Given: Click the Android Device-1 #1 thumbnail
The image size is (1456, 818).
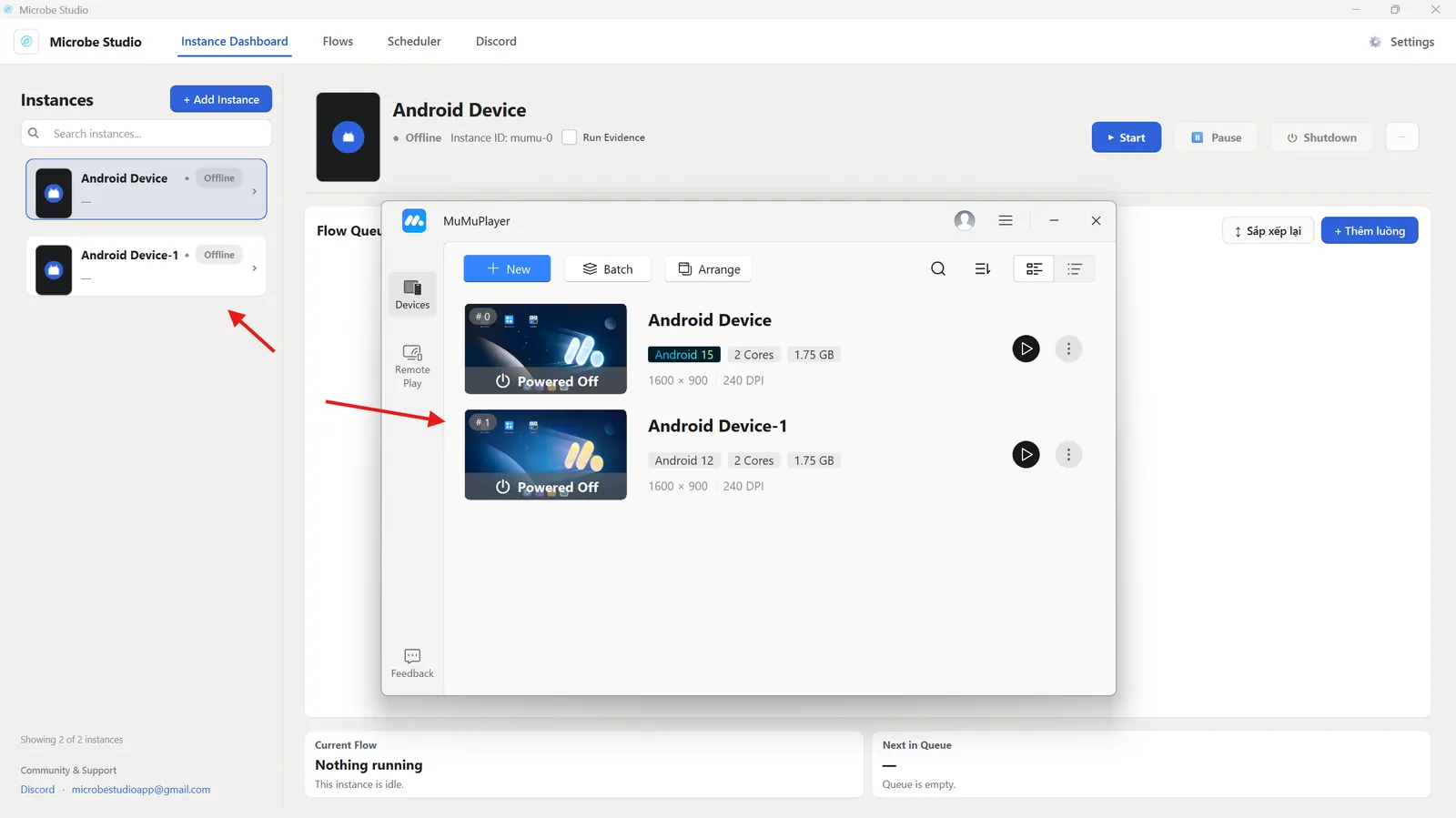Looking at the screenshot, I should tap(545, 454).
